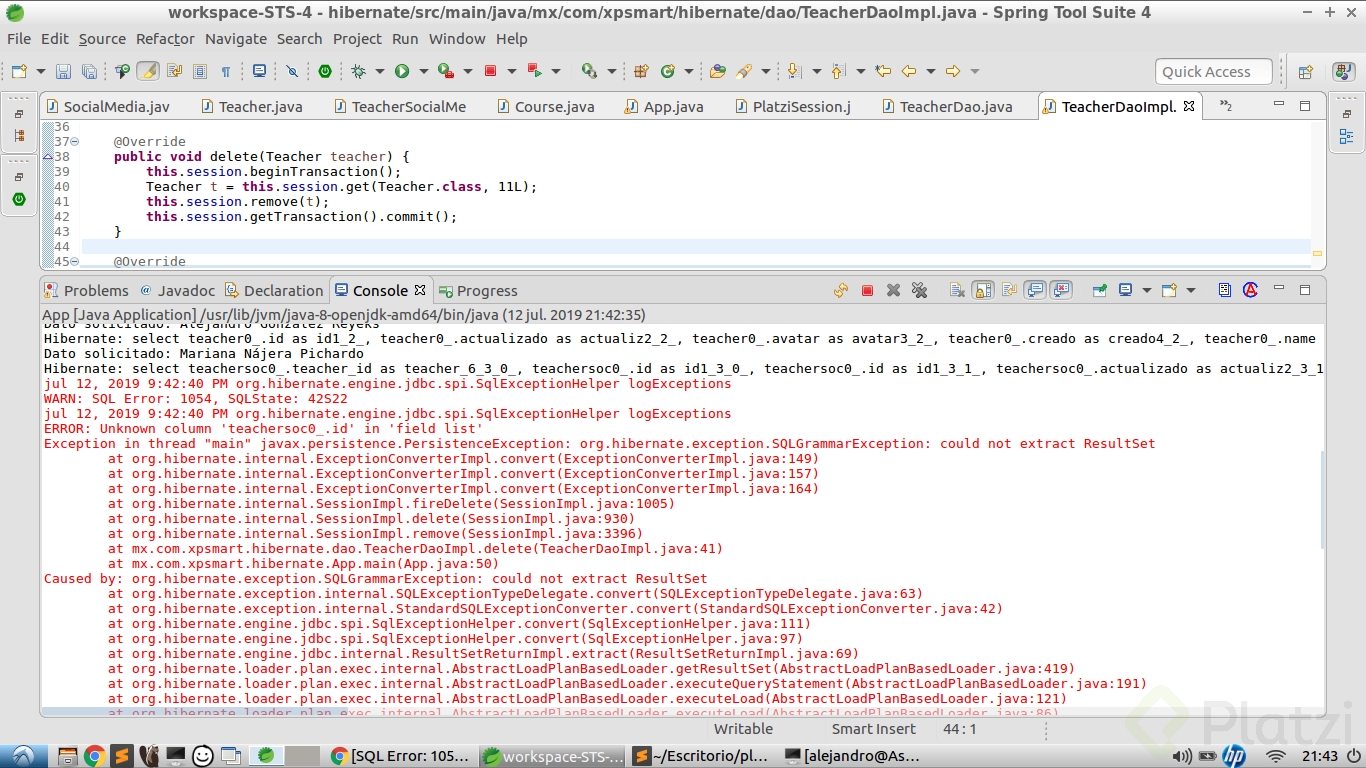Open the Navigate menu

[x=236, y=39]
